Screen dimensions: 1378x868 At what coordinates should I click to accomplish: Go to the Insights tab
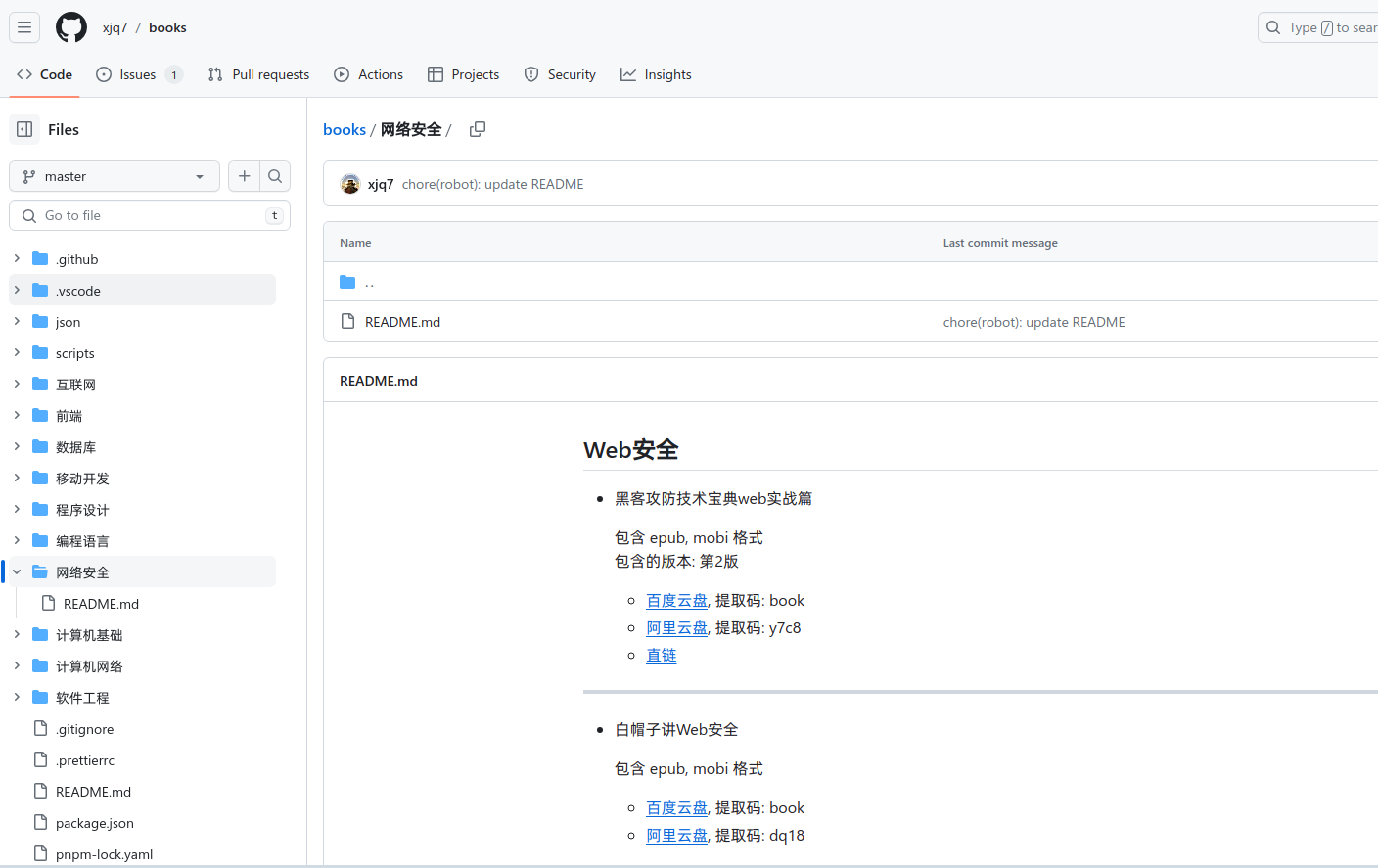click(x=656, y=74)
